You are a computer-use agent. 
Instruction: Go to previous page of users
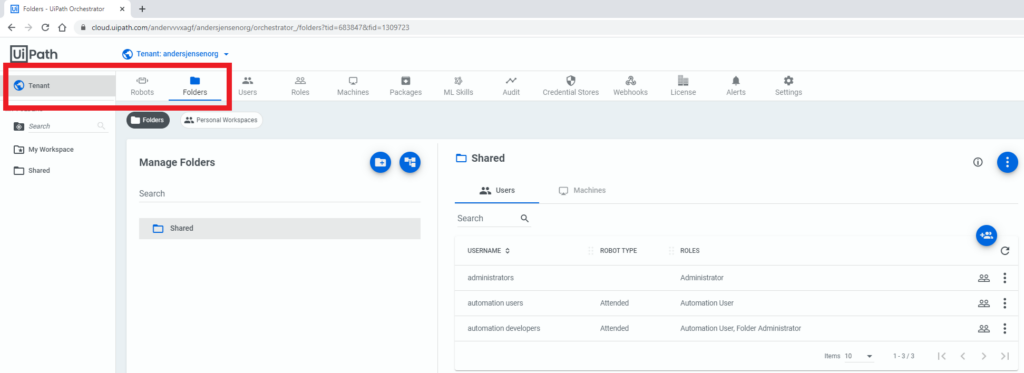tap(963, 356)
